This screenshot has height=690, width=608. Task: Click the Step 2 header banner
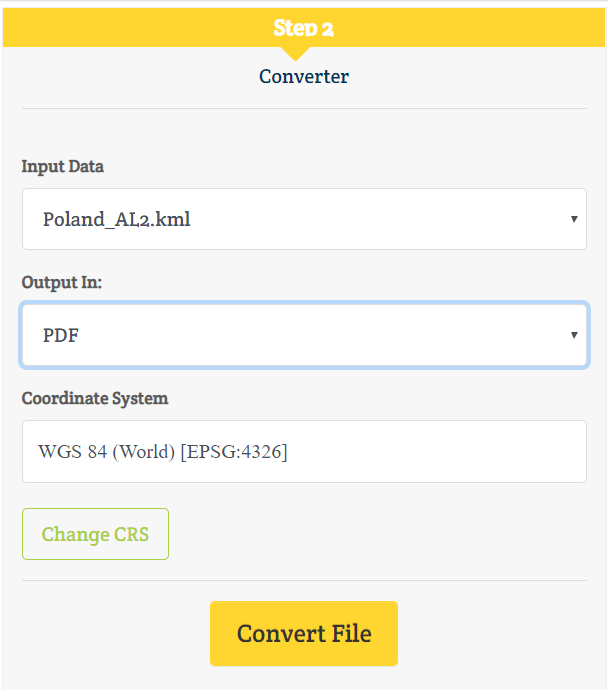coord(304,27)
